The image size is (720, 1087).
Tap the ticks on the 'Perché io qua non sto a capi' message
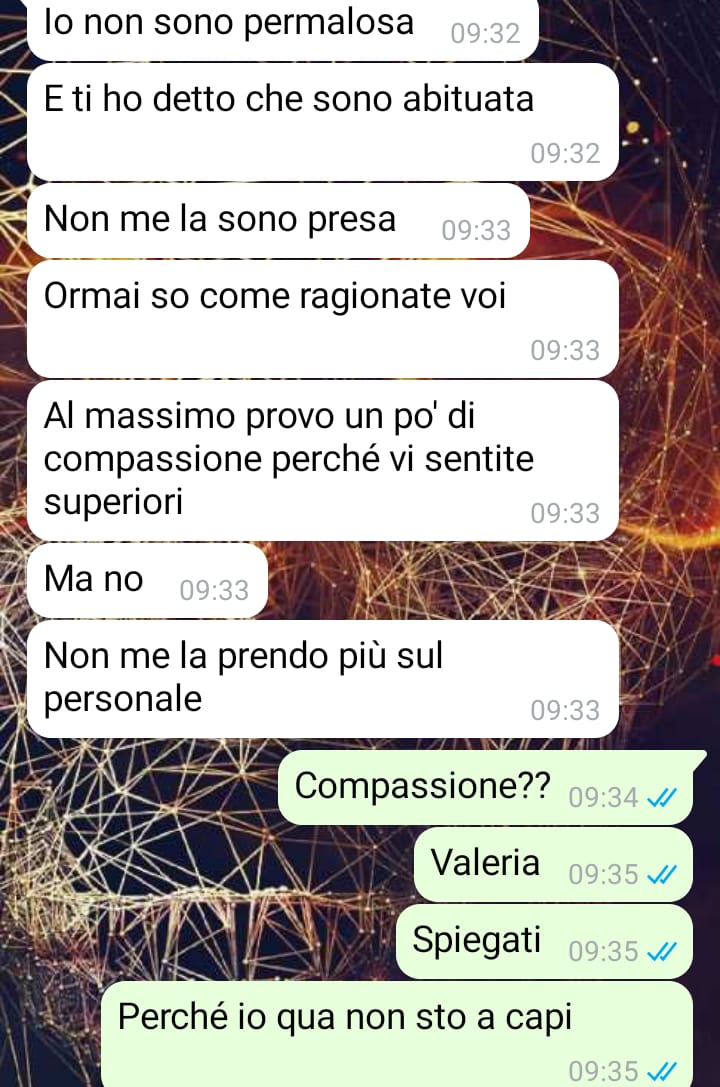click(x=661, y=1072)
